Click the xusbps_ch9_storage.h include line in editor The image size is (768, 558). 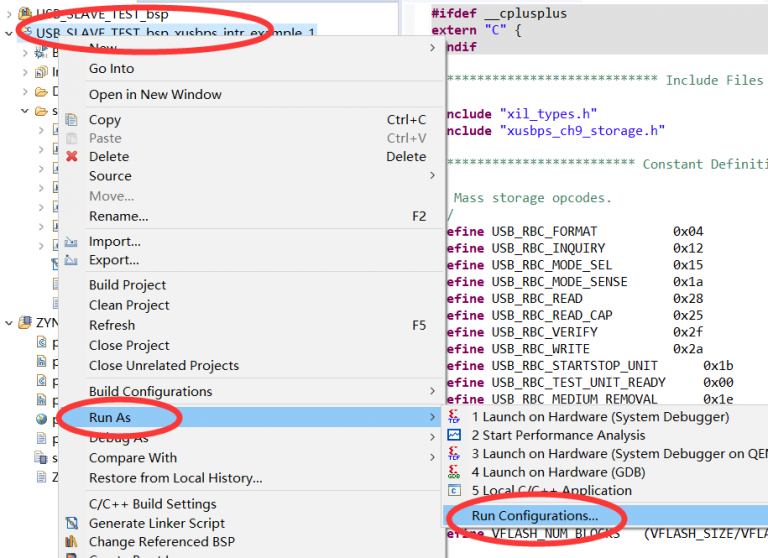pyautogui.click(x=580, y=131)
